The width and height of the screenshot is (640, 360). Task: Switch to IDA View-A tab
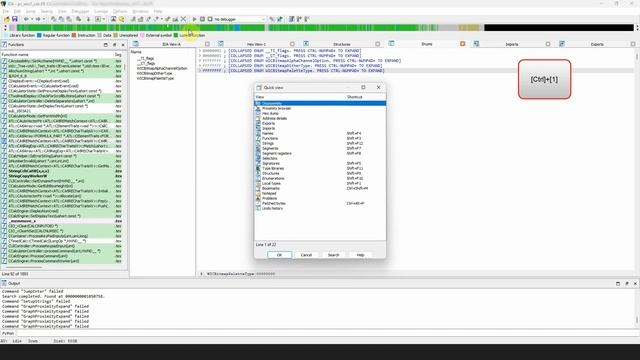tap(171, 44)
